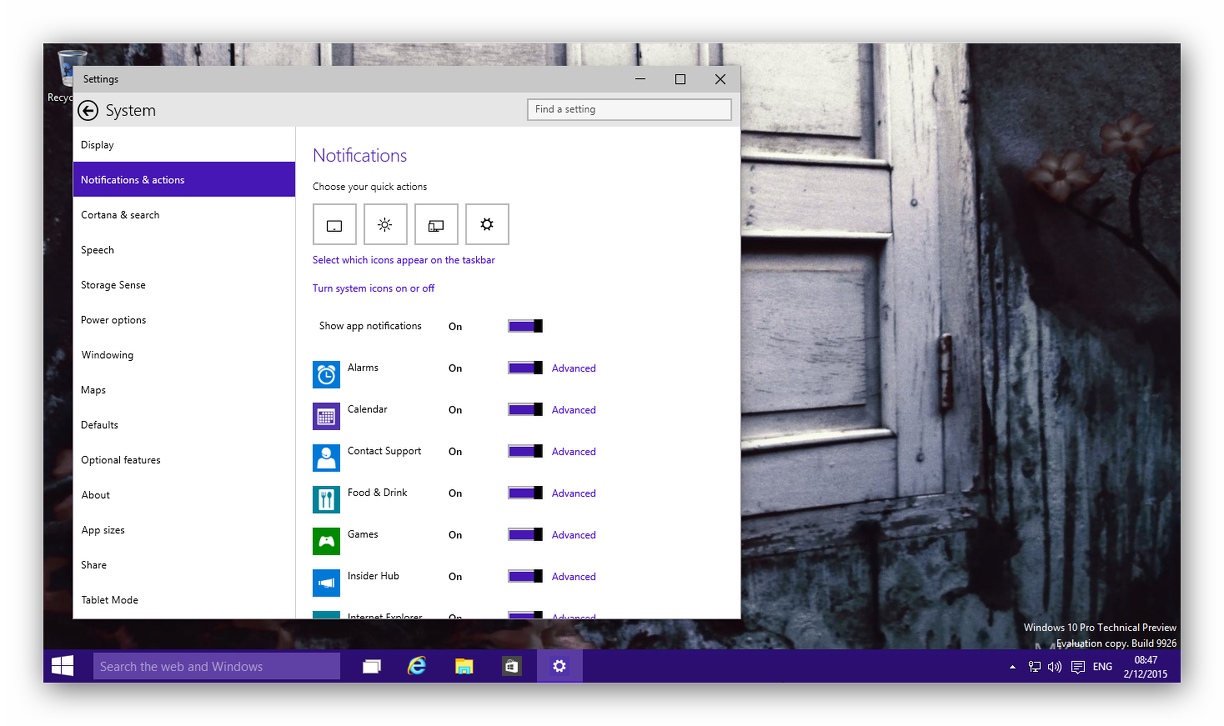
Task: Select the Windowing section
Action: [184, 355]
